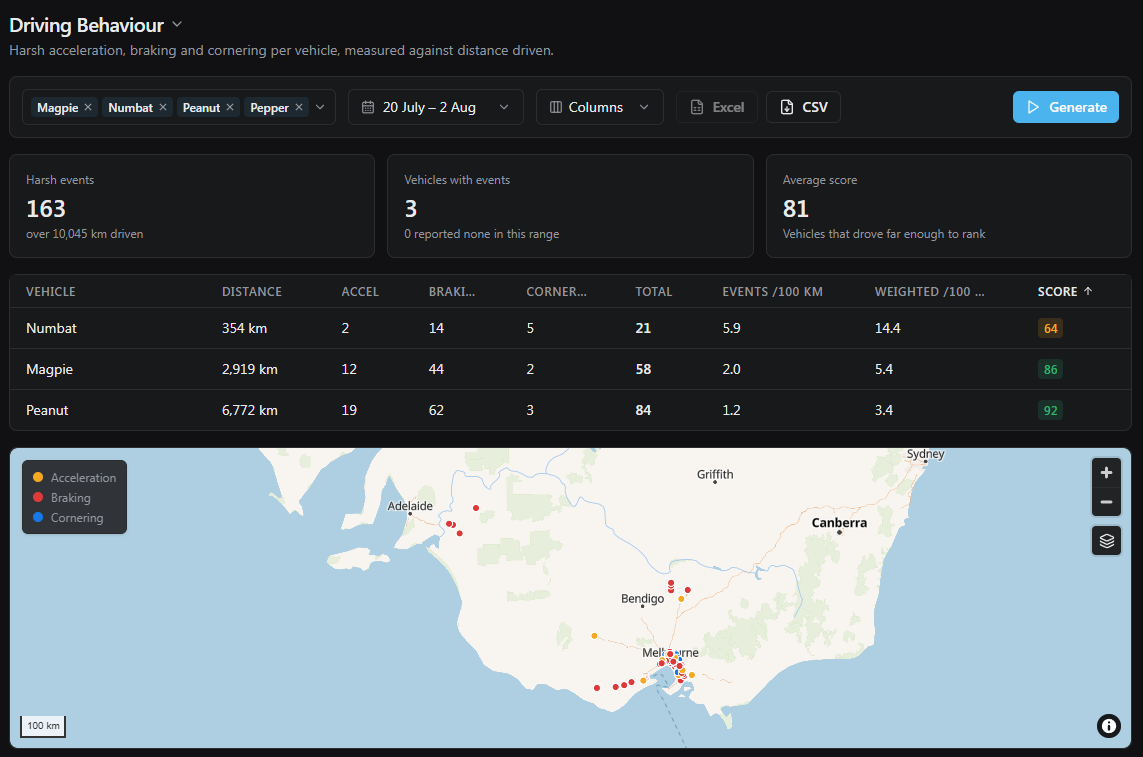This screenshot has height=757, width=1143.
Task: Click the Griffith label on map
Action: (x=715, y=474)
